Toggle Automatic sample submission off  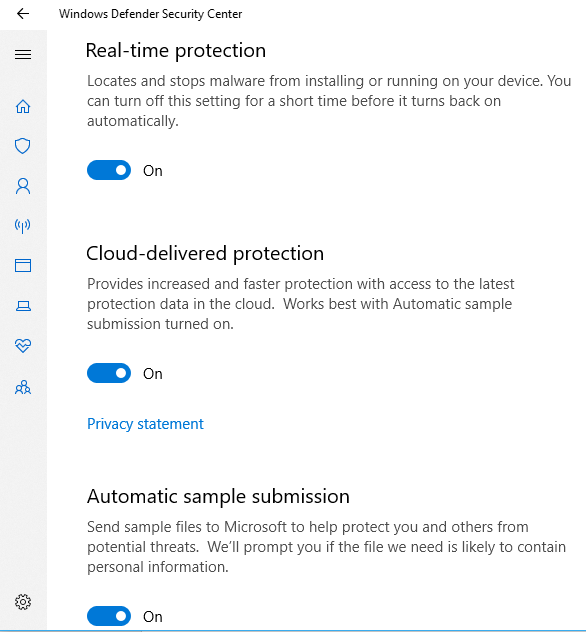(109, 616)
